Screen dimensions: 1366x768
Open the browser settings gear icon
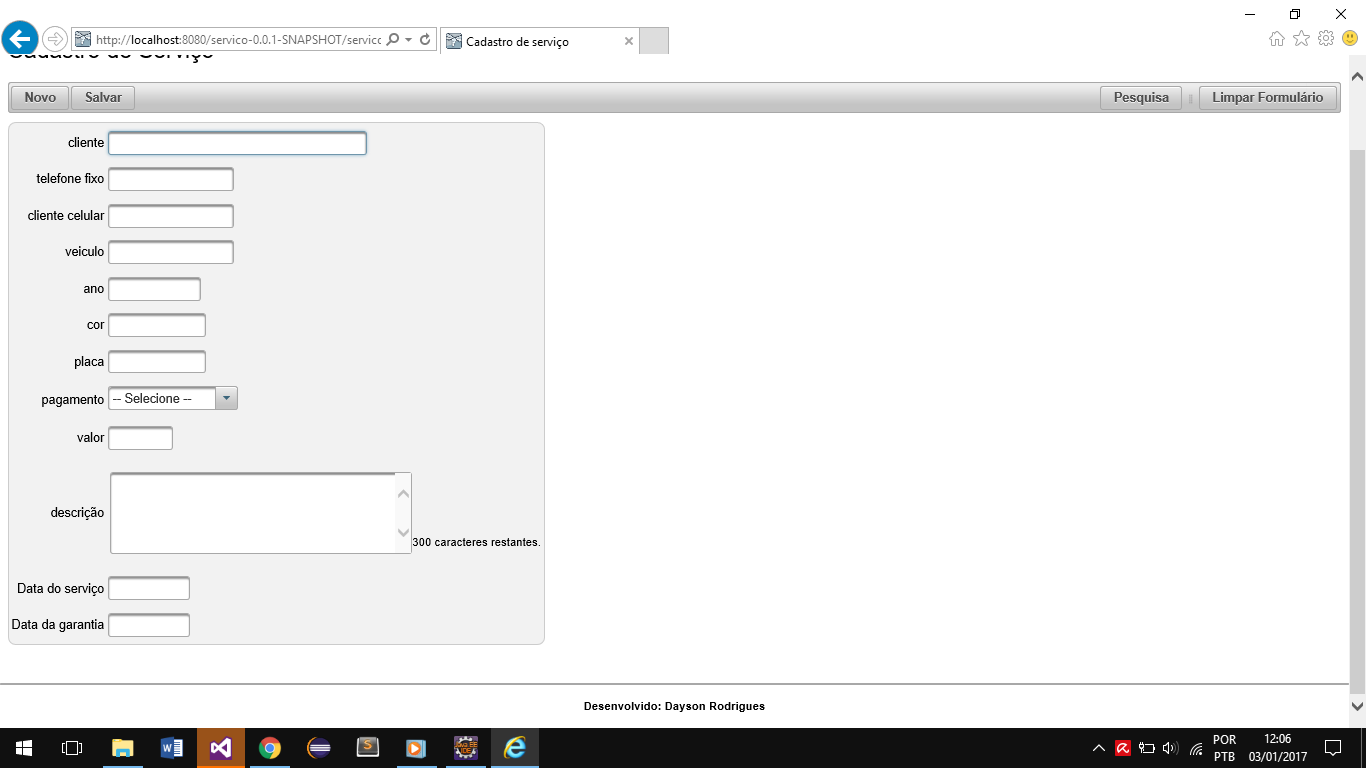point(1326,39)
